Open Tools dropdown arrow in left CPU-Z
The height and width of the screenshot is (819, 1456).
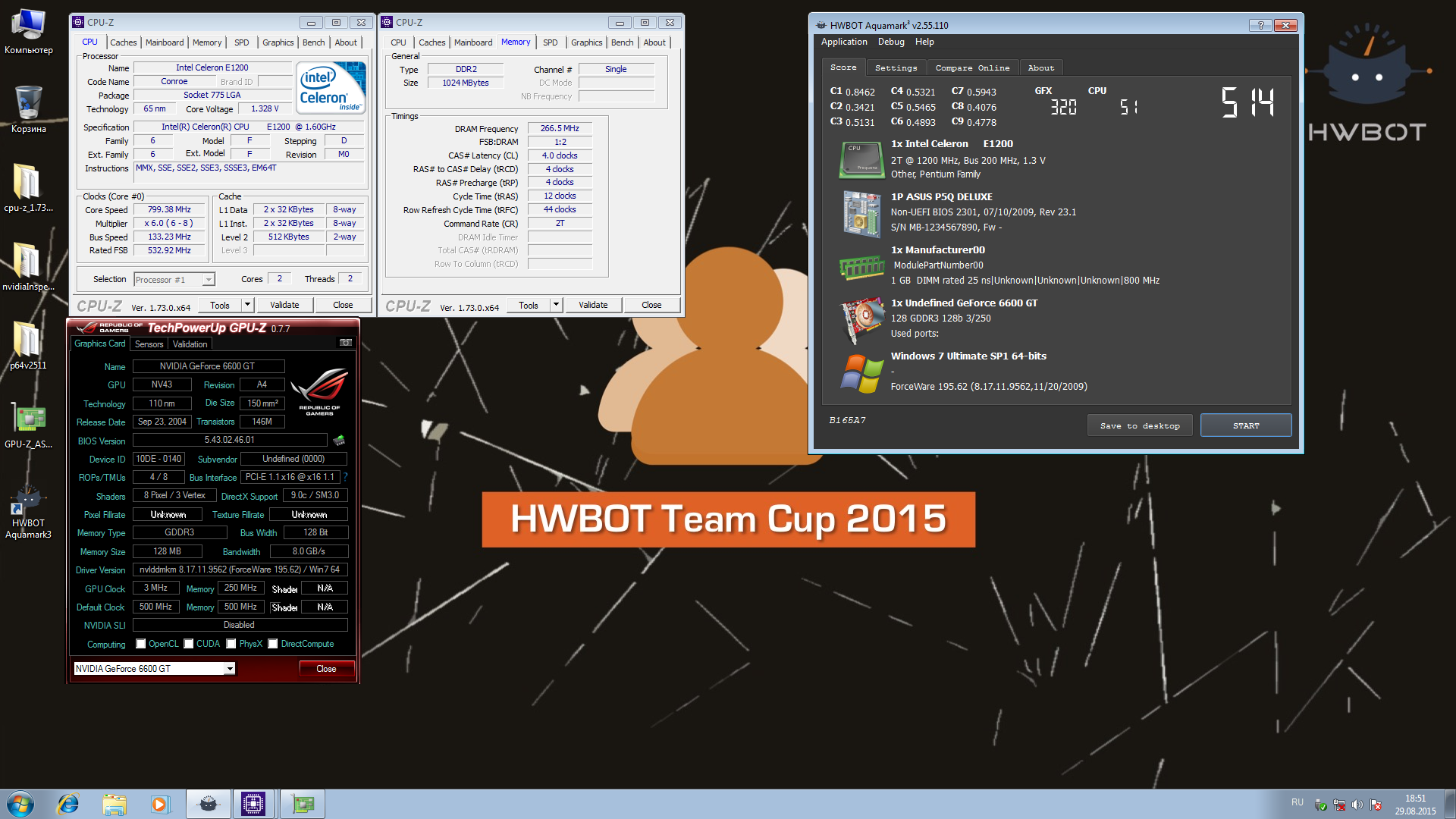point(247,305)
